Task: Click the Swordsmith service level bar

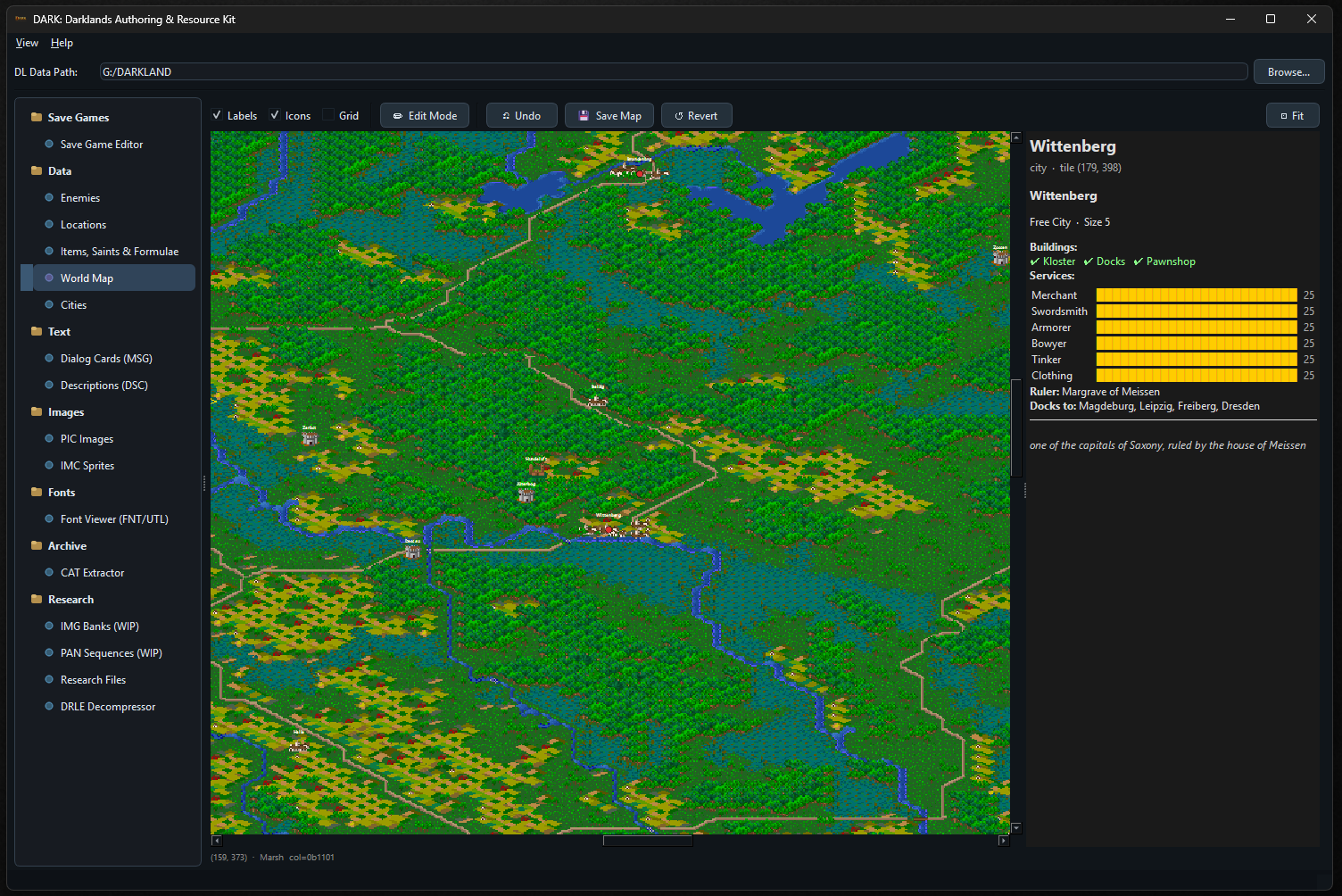Action: tap(1197, 311)
